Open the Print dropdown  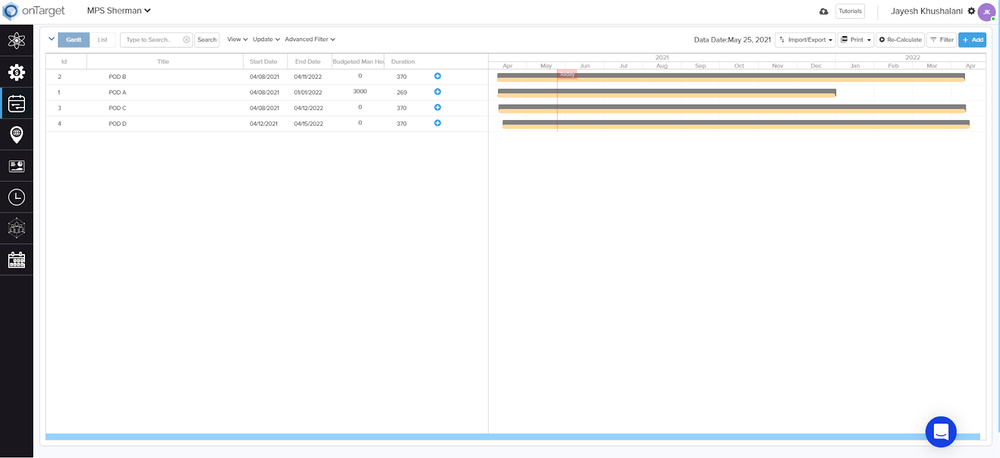[x=855, y=40]
